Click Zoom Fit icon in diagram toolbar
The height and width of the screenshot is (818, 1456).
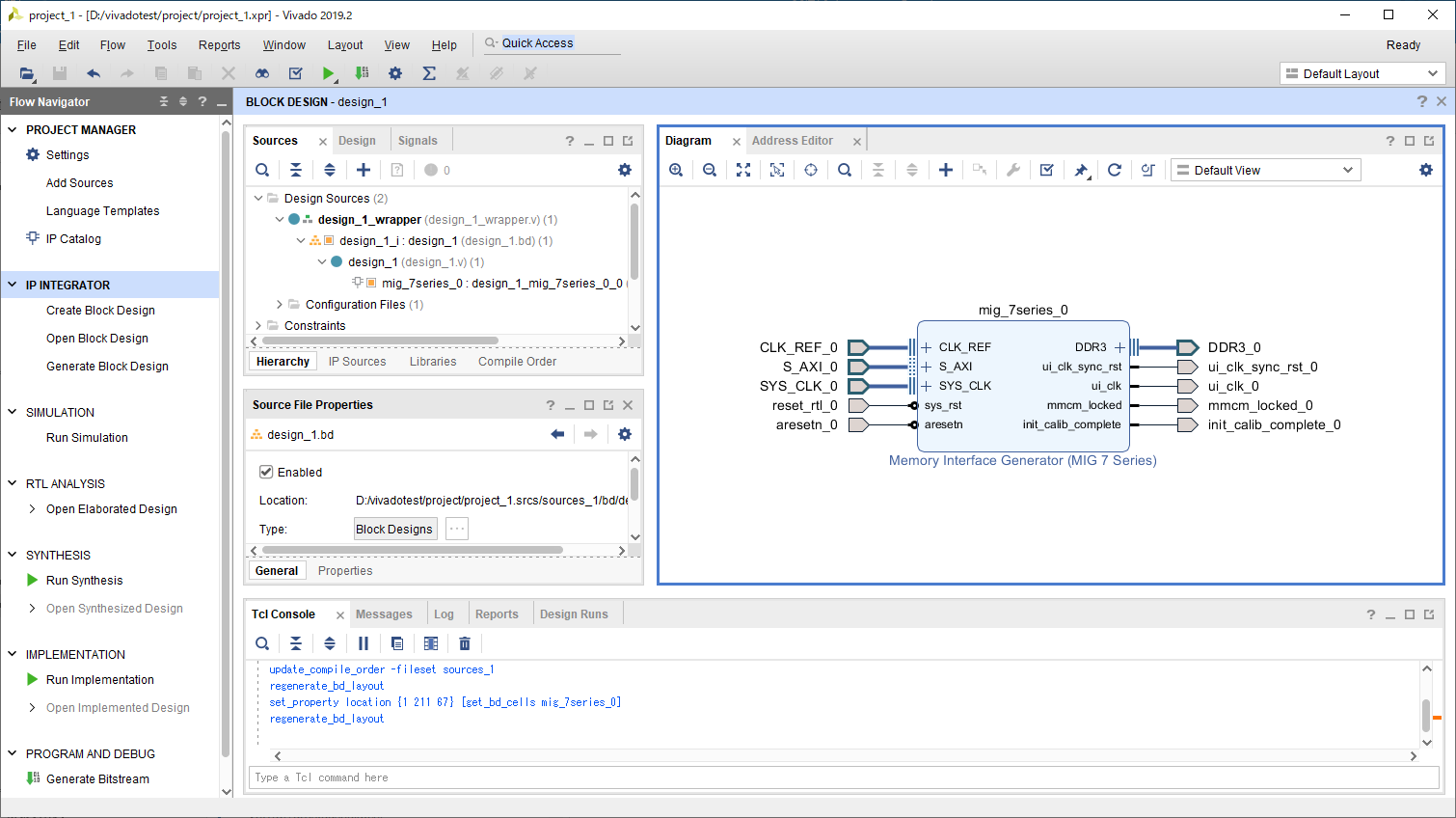(743, 170)
